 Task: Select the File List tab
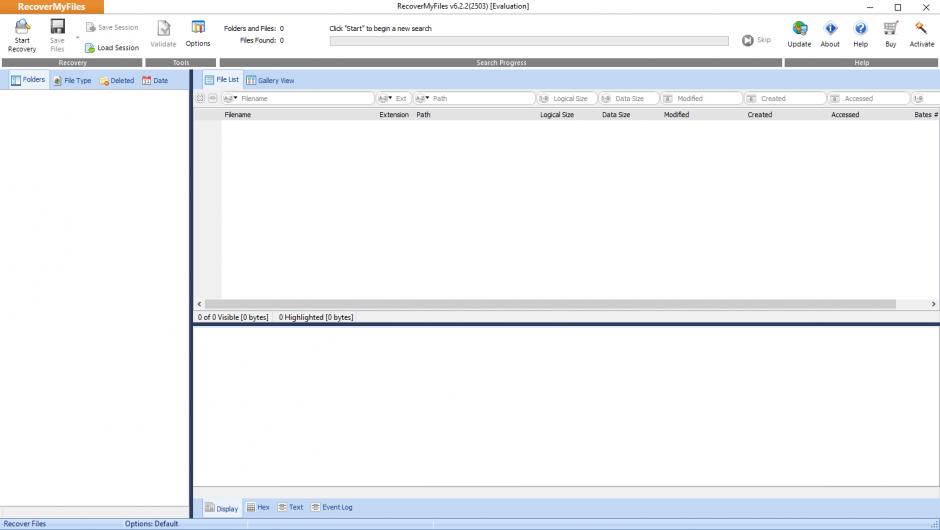pos(222,80)
